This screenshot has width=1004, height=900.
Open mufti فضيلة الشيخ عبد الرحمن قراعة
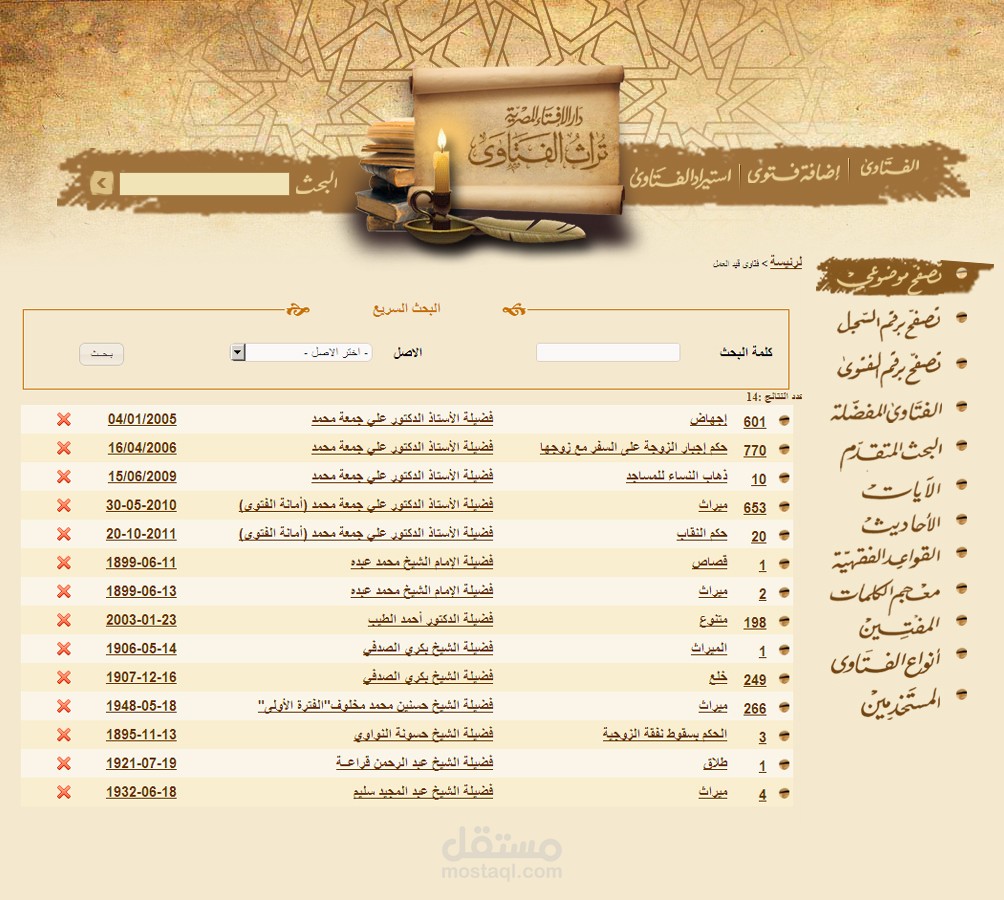pyautogui.click(x=415, y=763)
